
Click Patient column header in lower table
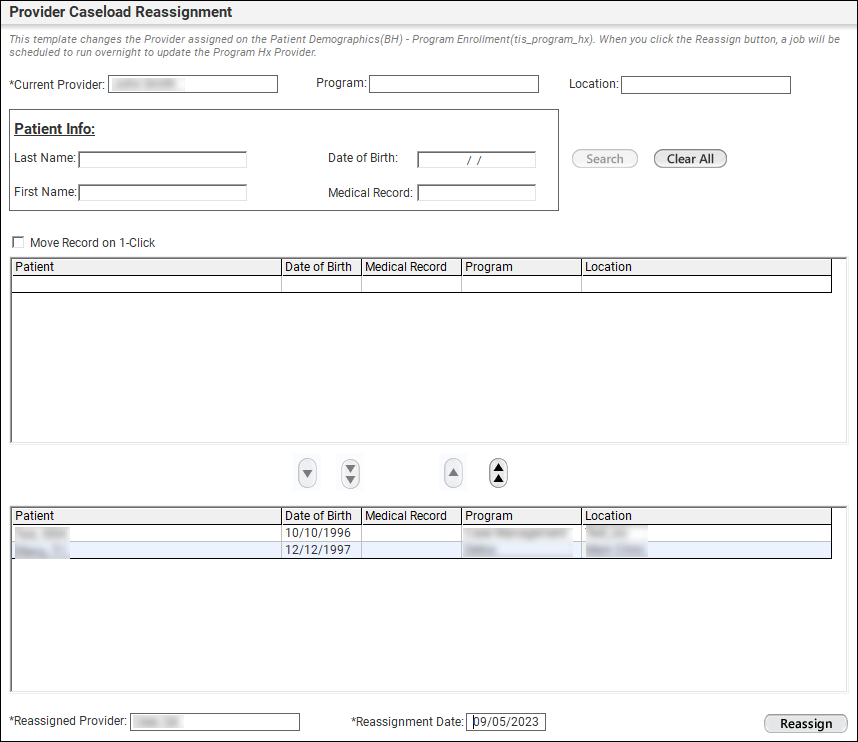coord(146,516)
